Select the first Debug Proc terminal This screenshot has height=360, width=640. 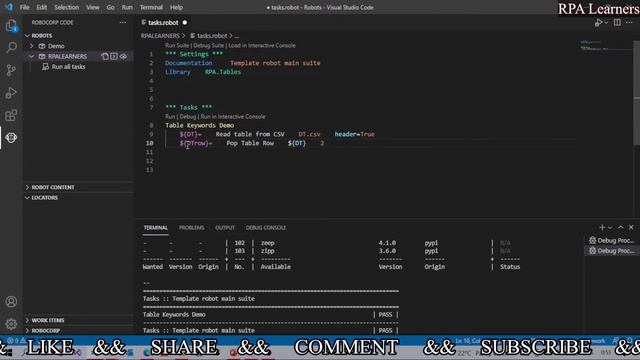tap(611, 240)
